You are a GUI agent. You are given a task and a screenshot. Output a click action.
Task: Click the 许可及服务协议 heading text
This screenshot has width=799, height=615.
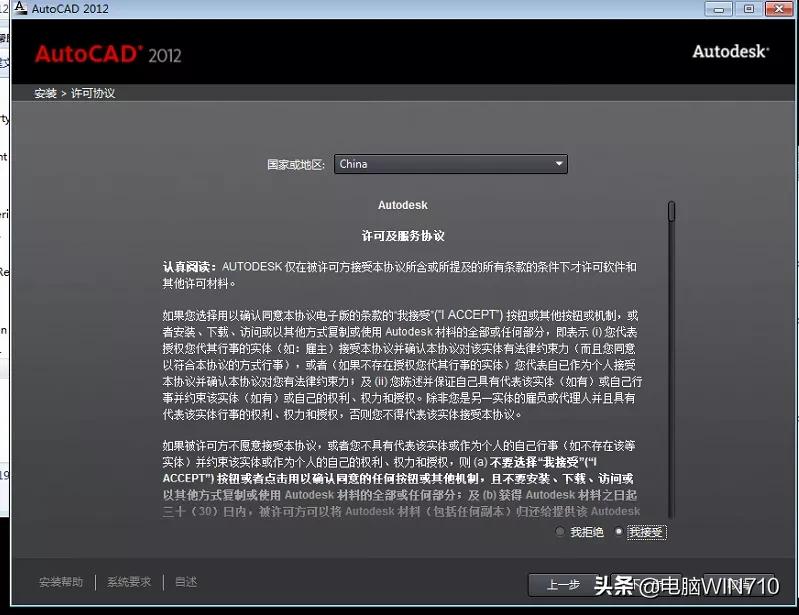coord(403,236)
